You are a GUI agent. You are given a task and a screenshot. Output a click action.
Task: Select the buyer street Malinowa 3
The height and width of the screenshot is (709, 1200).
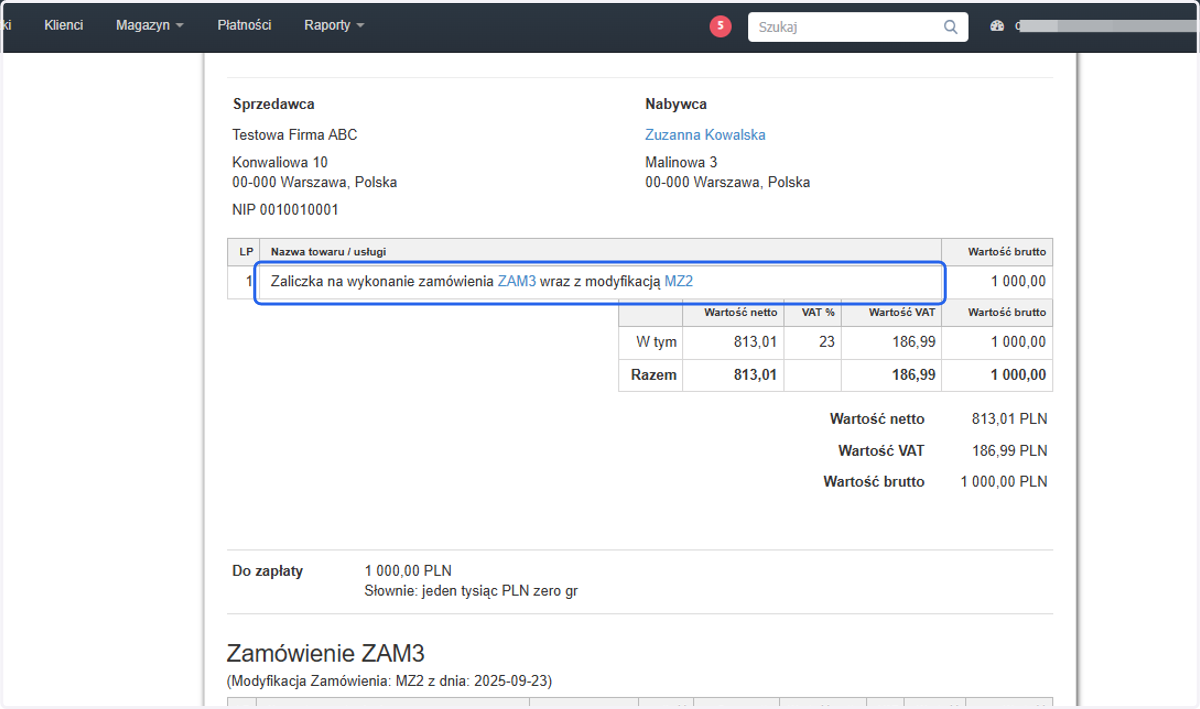(681, 162)
